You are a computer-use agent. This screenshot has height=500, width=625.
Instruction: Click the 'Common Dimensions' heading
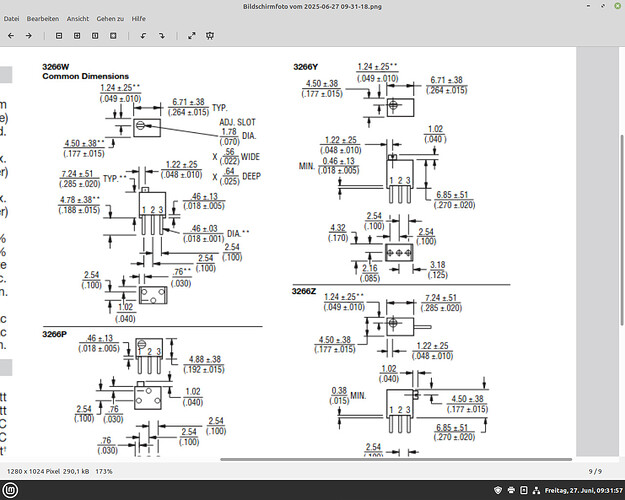click(x=86, y=76)
